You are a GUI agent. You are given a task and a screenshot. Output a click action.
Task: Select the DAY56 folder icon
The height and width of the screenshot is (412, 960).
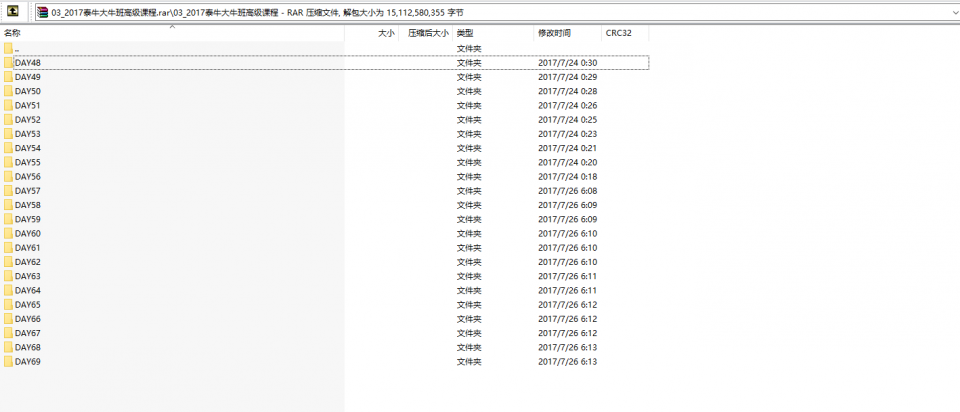pyautogui.click(x=8, y=176)
